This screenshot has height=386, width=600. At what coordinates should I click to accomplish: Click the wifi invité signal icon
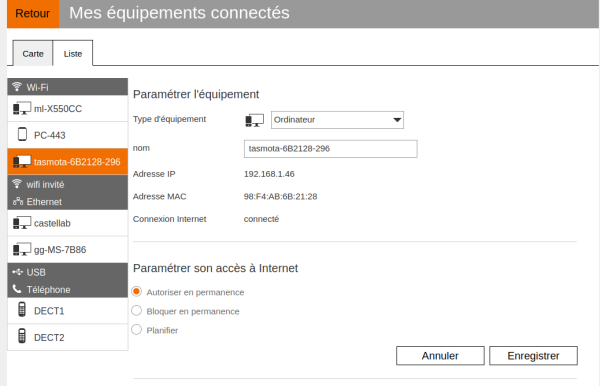pyautogui.click(x=17, y=184)
